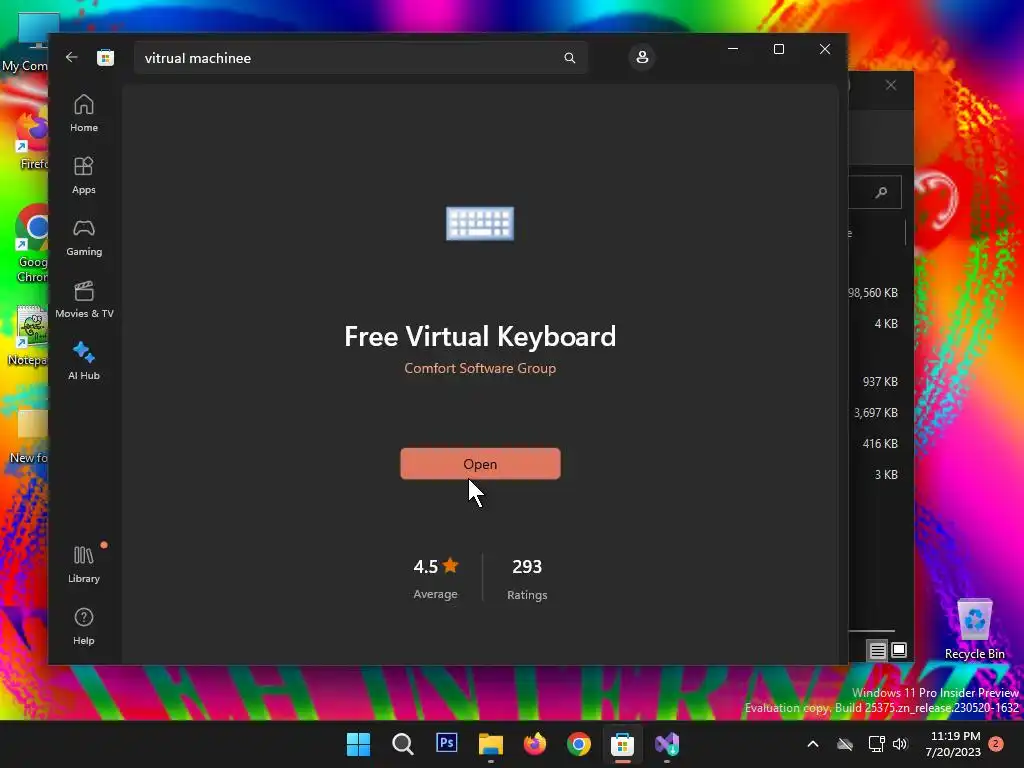Click the Free Virtual Keyboard app icon

click(480, 223)
